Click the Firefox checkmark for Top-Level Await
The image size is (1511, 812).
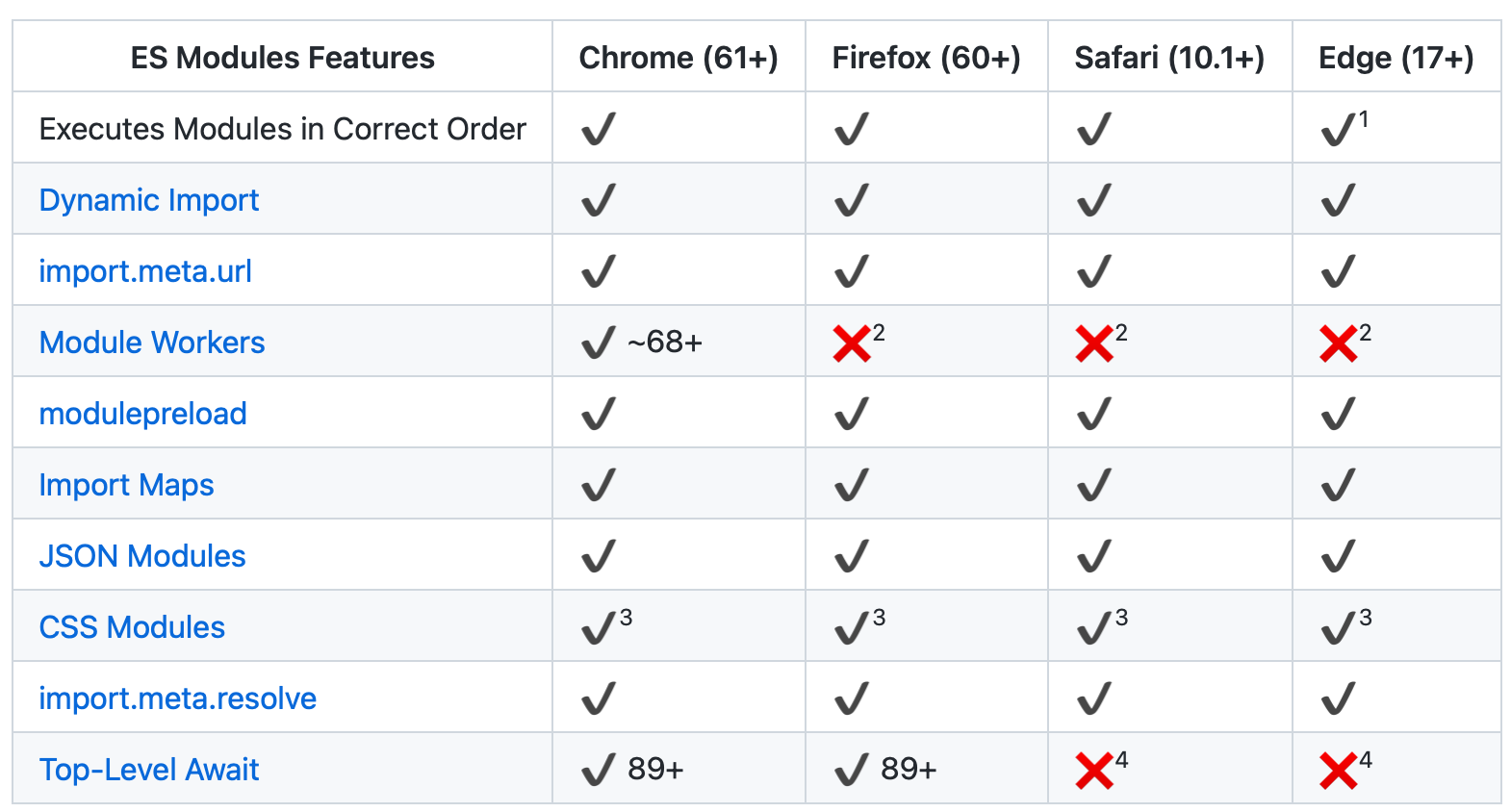click(x=852, y=770)
